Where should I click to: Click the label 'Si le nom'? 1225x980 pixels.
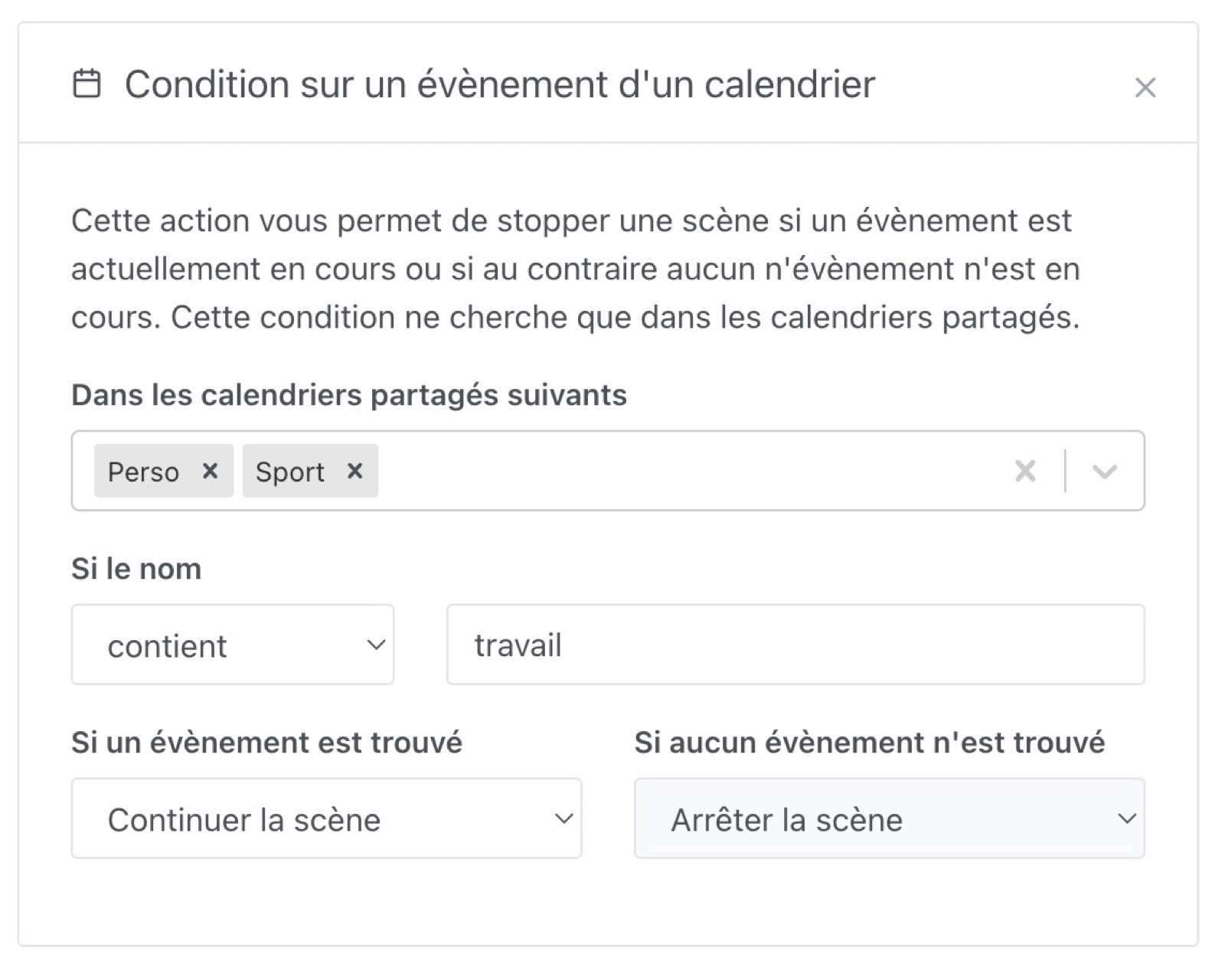pos(136,567)
